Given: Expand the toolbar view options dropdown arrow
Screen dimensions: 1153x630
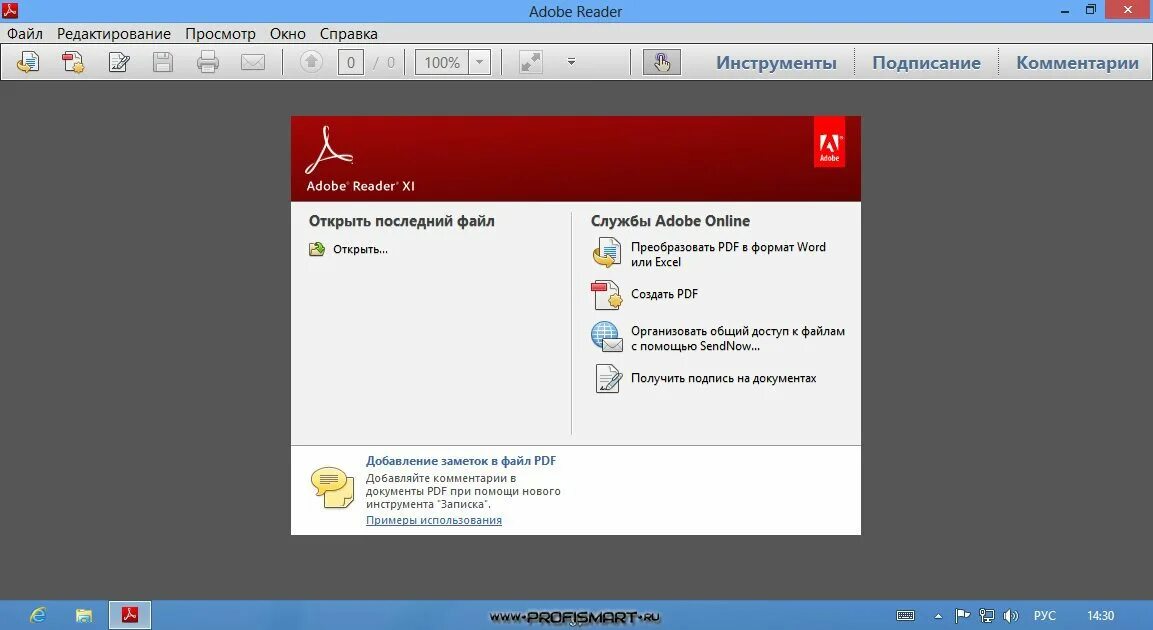Looking at the screenshot, I should (571, 62).
